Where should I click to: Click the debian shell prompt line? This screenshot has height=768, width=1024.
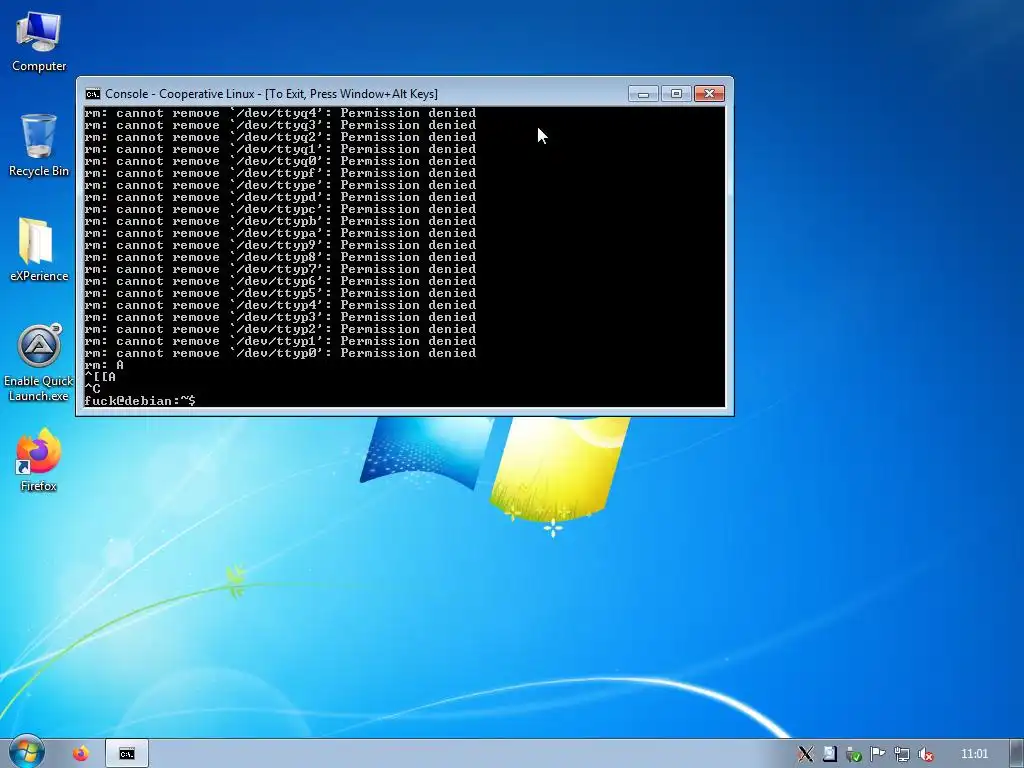tap(140, 401)
